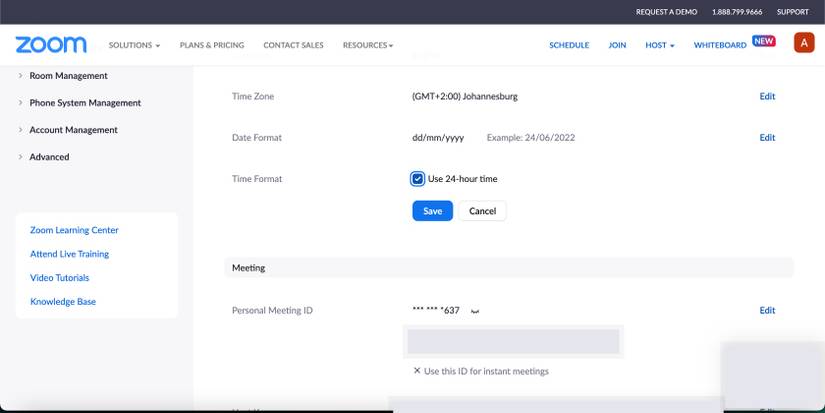Expand Account Management section
This screenshot has width=825, height=413.
pos(68,130)
